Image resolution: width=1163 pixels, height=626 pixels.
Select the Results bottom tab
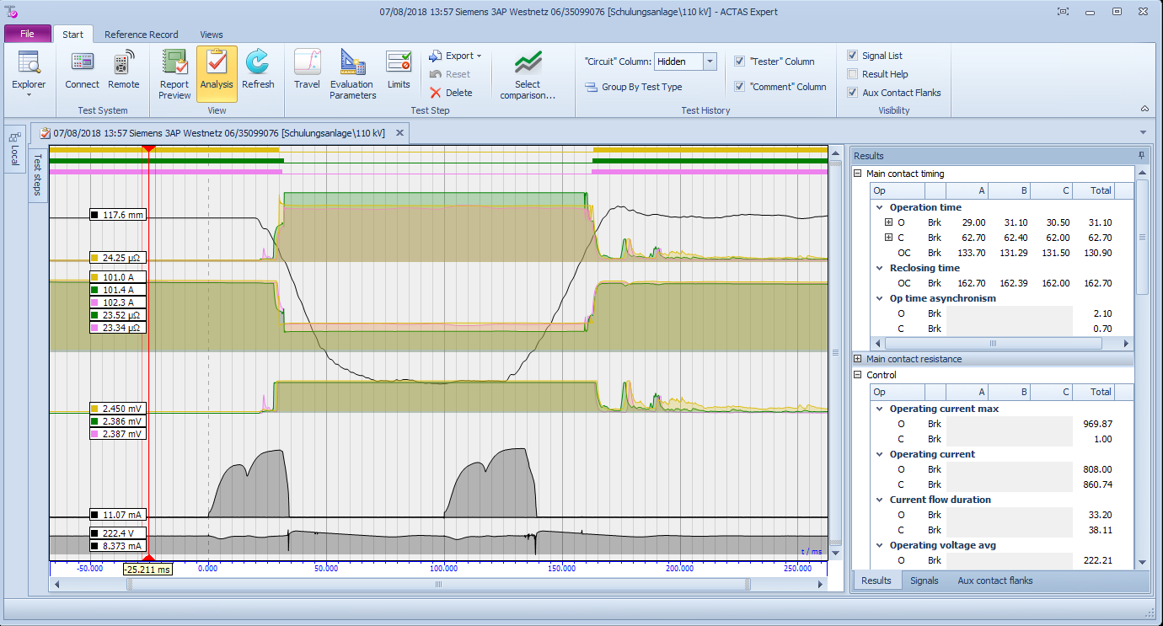point(876,581)
